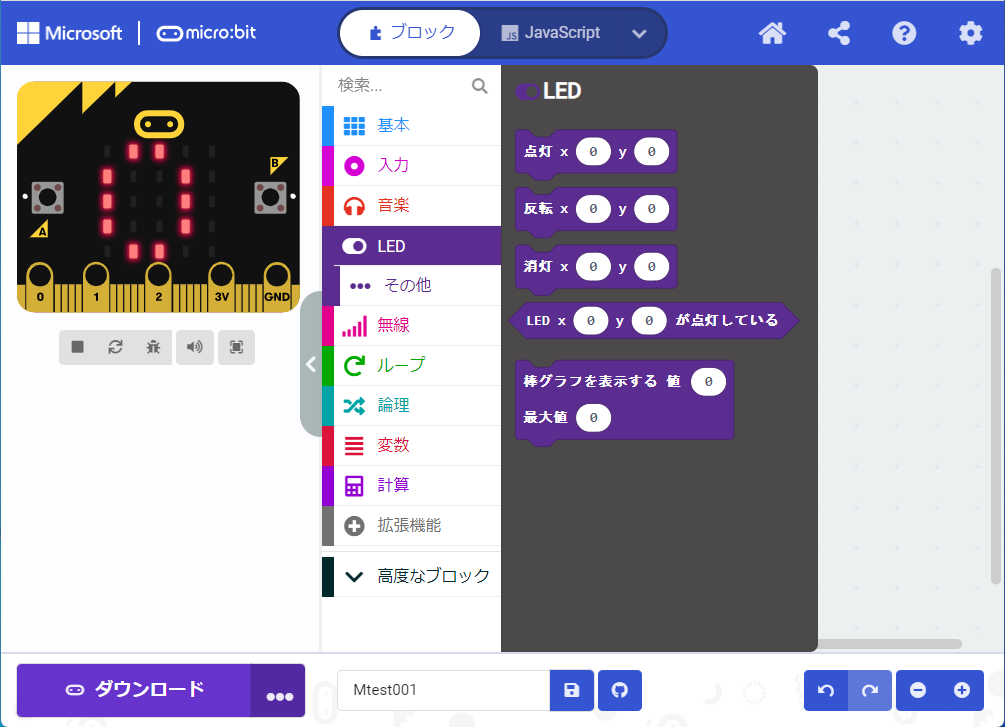Image resolution: width=1005 pixels, height=727 pixels.
Task: Mute the simulator sound
Action: point(195,347)
